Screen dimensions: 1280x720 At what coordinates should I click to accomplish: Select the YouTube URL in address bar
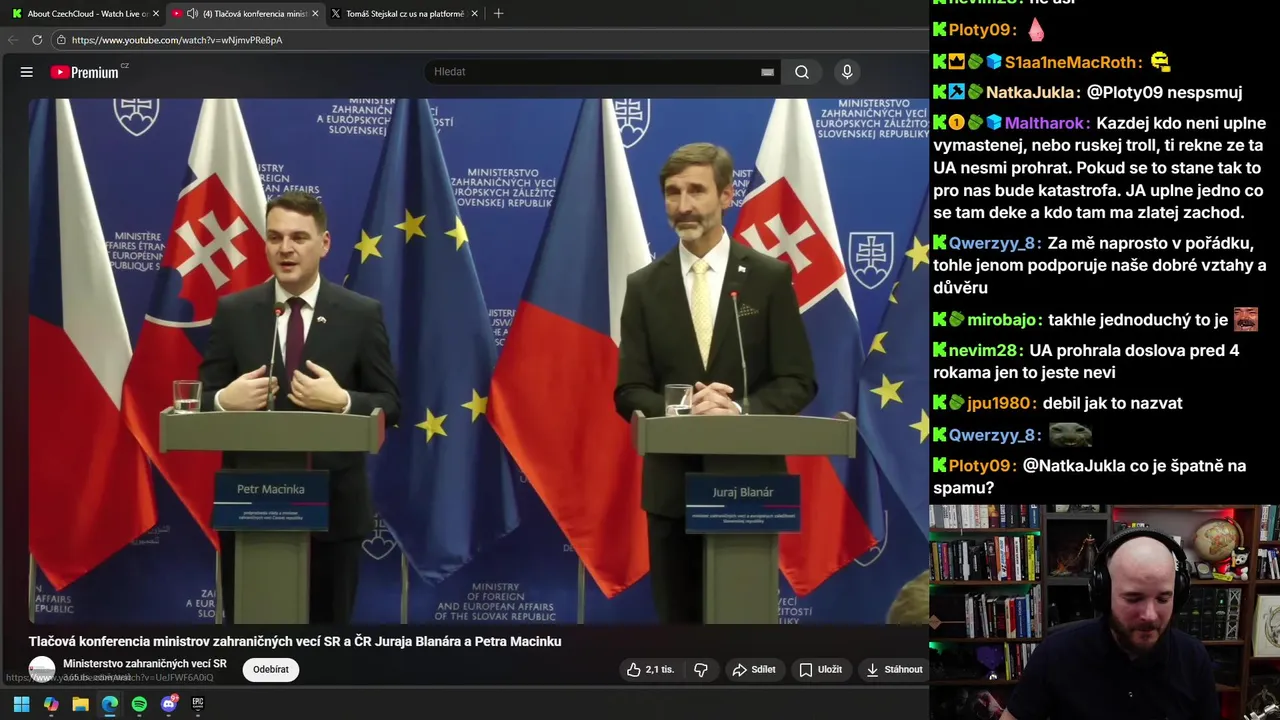tap(177, 40)
